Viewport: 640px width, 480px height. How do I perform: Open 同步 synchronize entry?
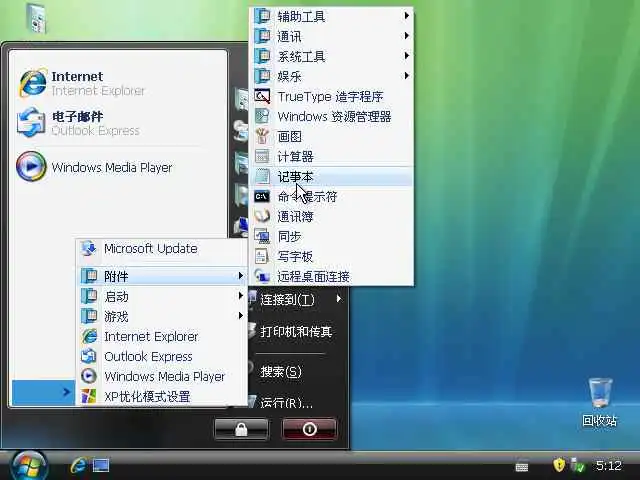[x=331, y=237]
